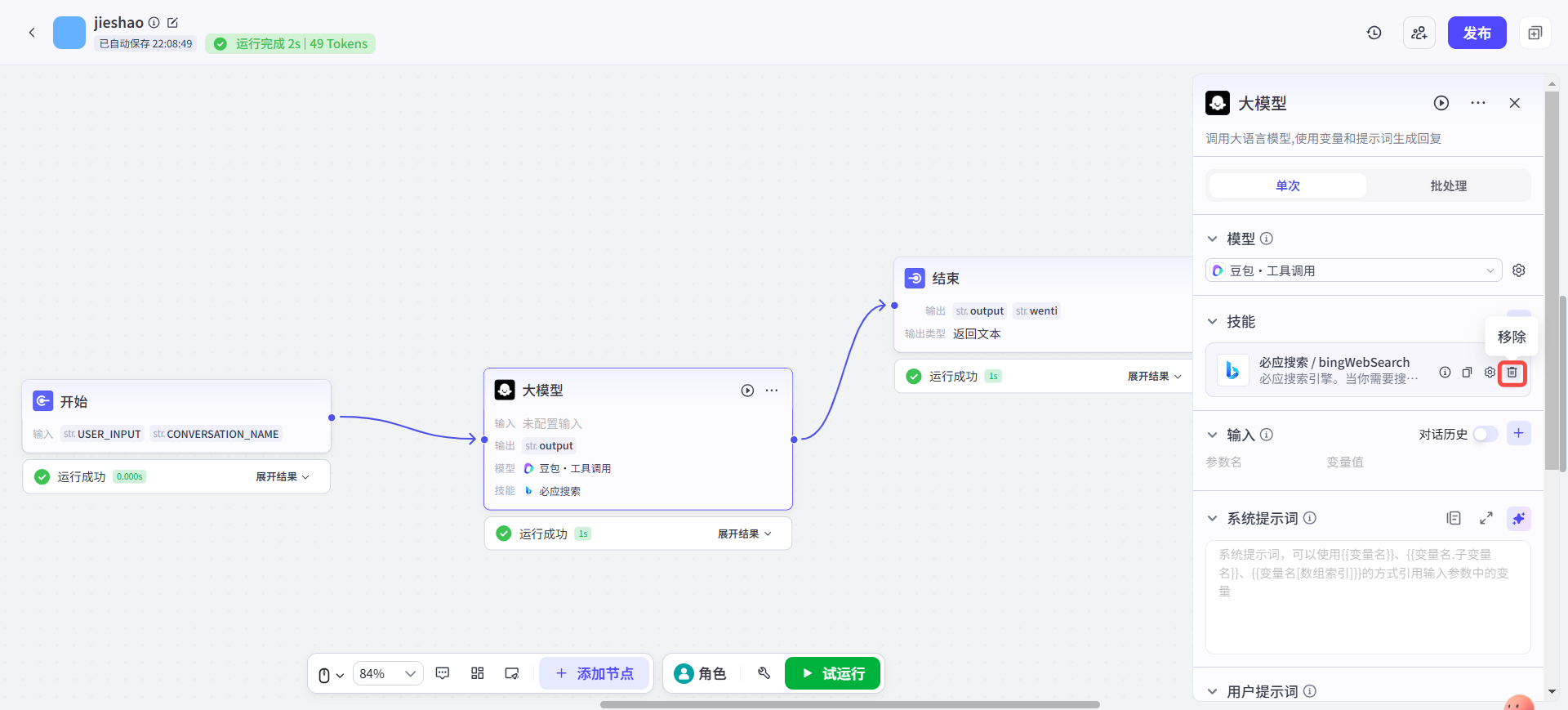Viewport: 1568px width, 710px height.
Task: Select the 单次 tab
Action: point(1288,185)
